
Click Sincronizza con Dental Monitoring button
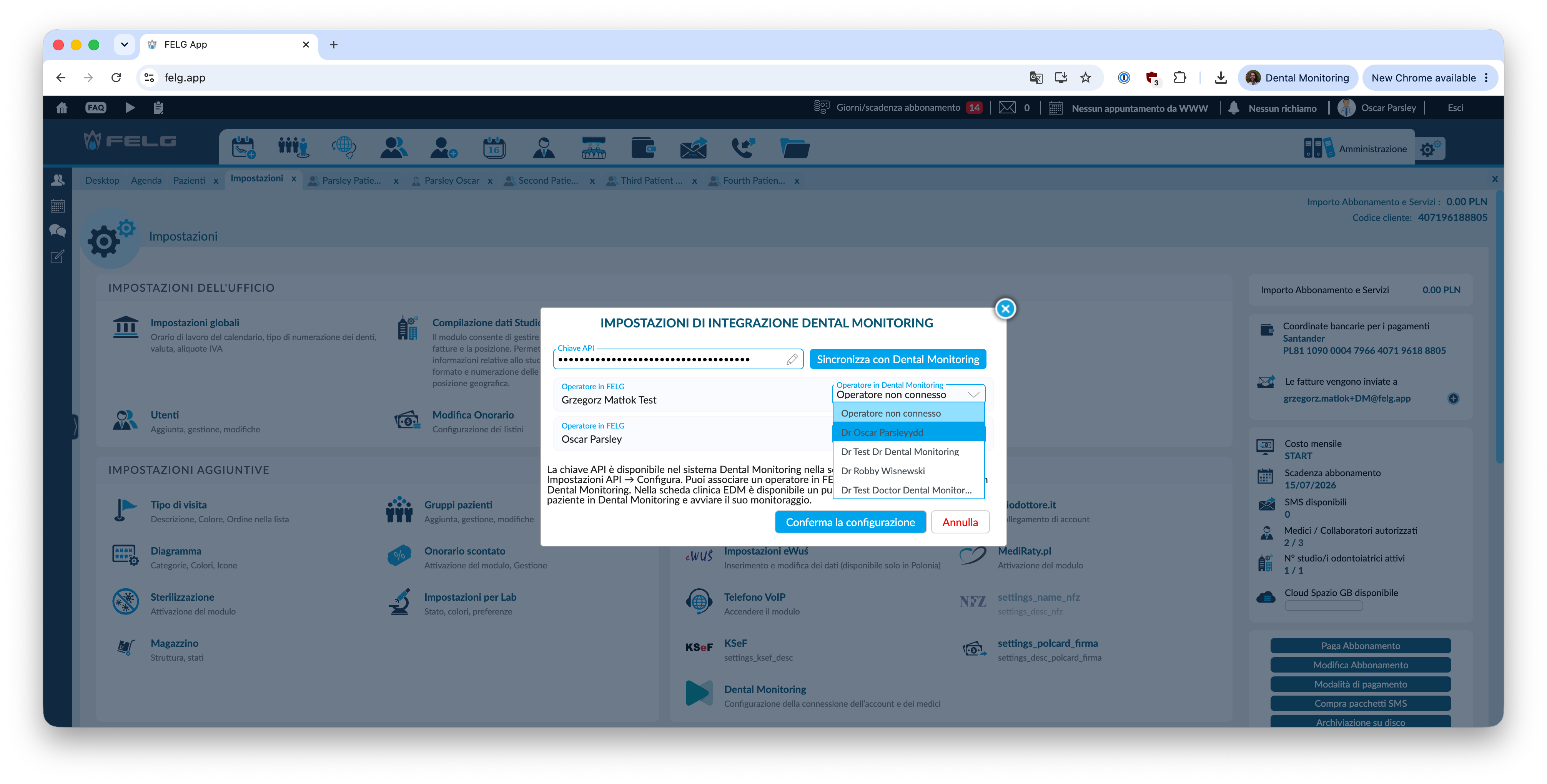tap(898, 359)
